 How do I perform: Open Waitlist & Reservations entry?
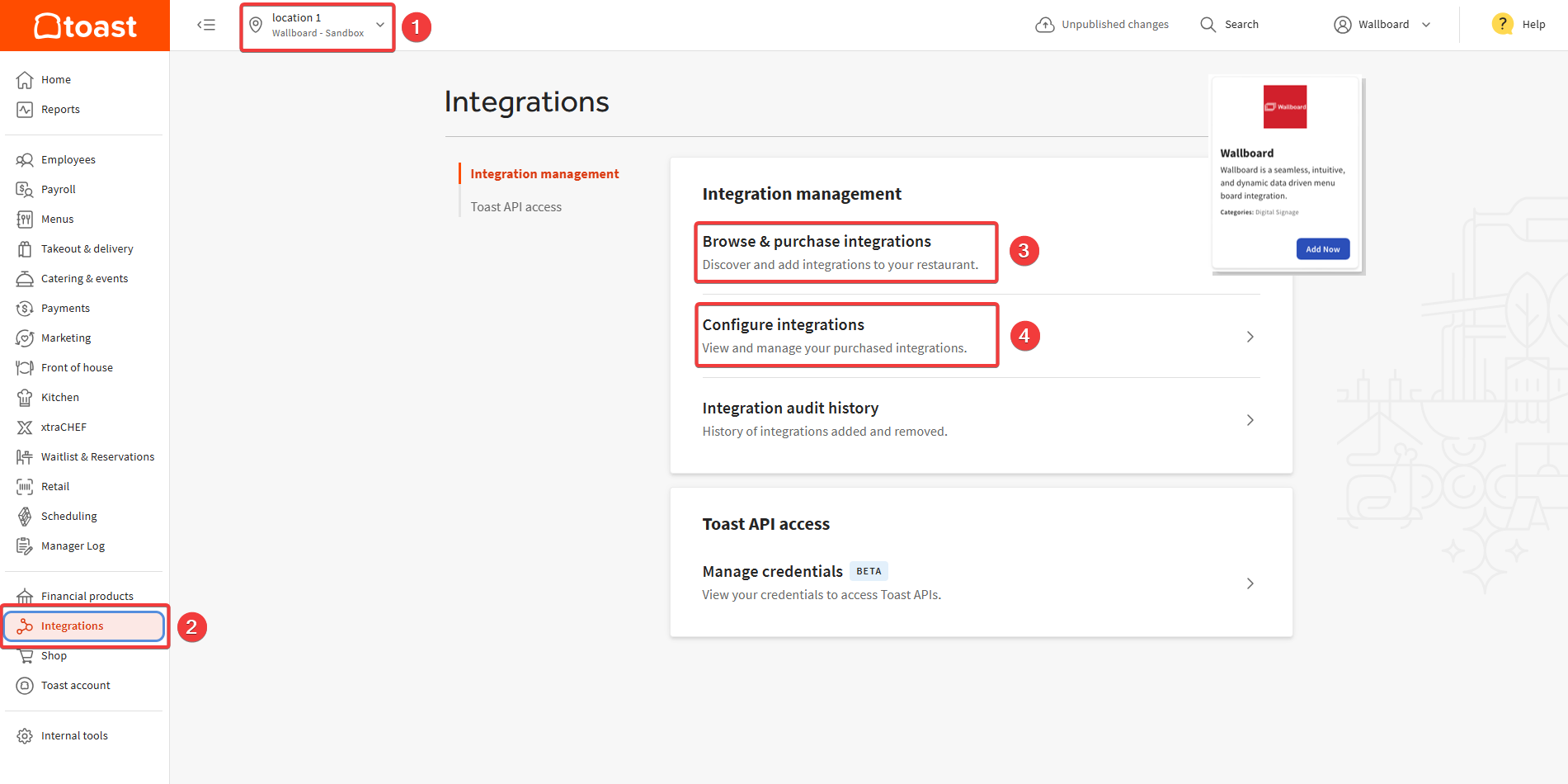pyautogui.click(x=98, y=457)
